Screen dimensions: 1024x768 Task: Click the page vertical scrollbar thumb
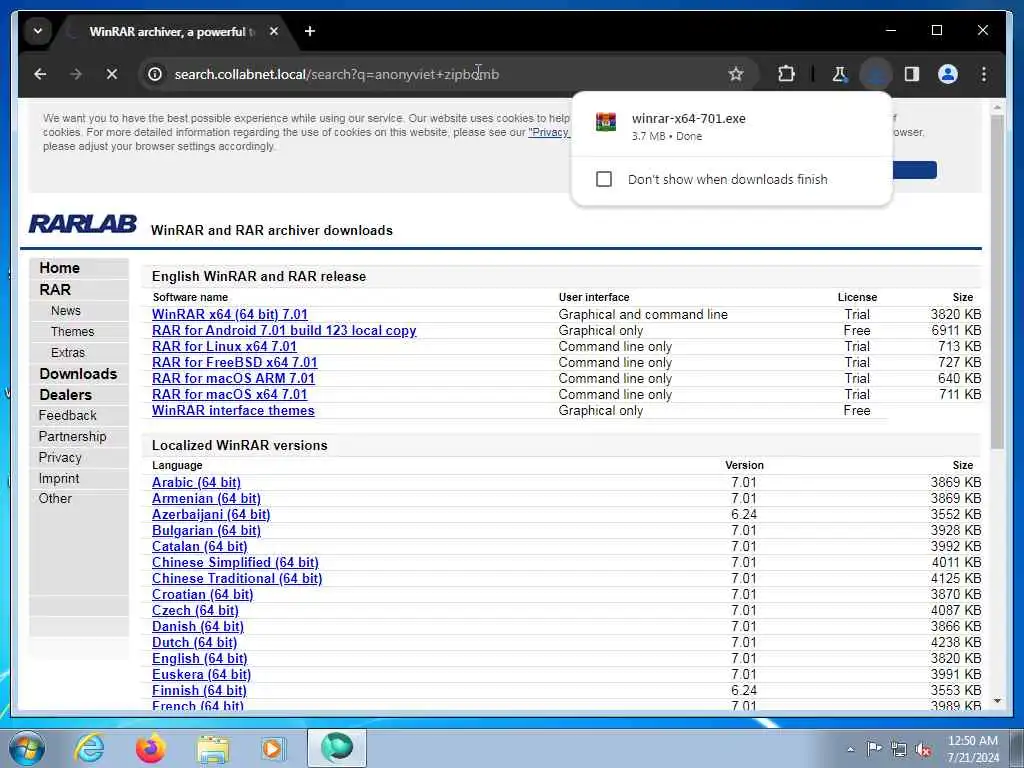(997, 282)
